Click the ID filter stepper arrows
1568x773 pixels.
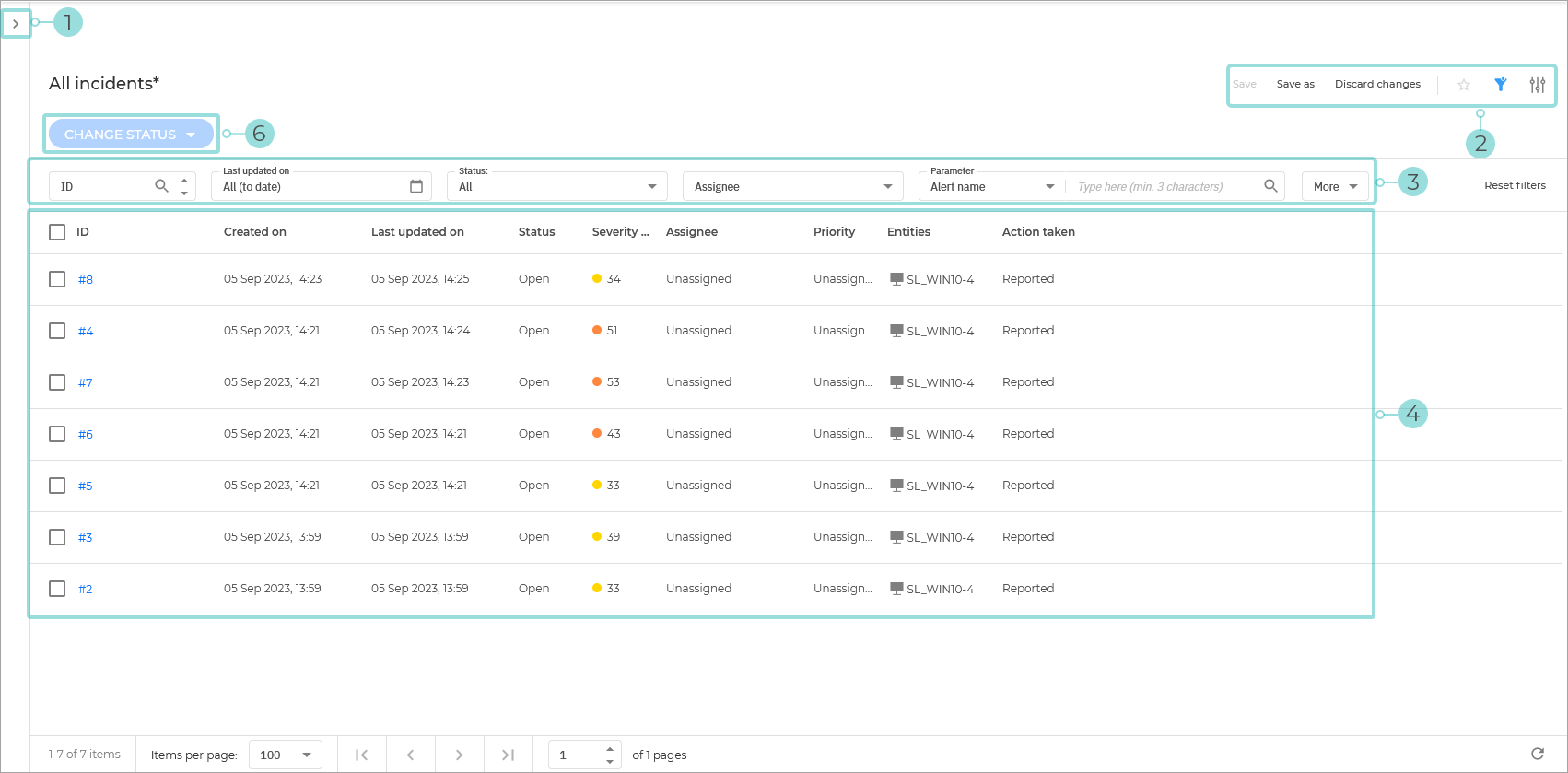[x=184, y=186]
